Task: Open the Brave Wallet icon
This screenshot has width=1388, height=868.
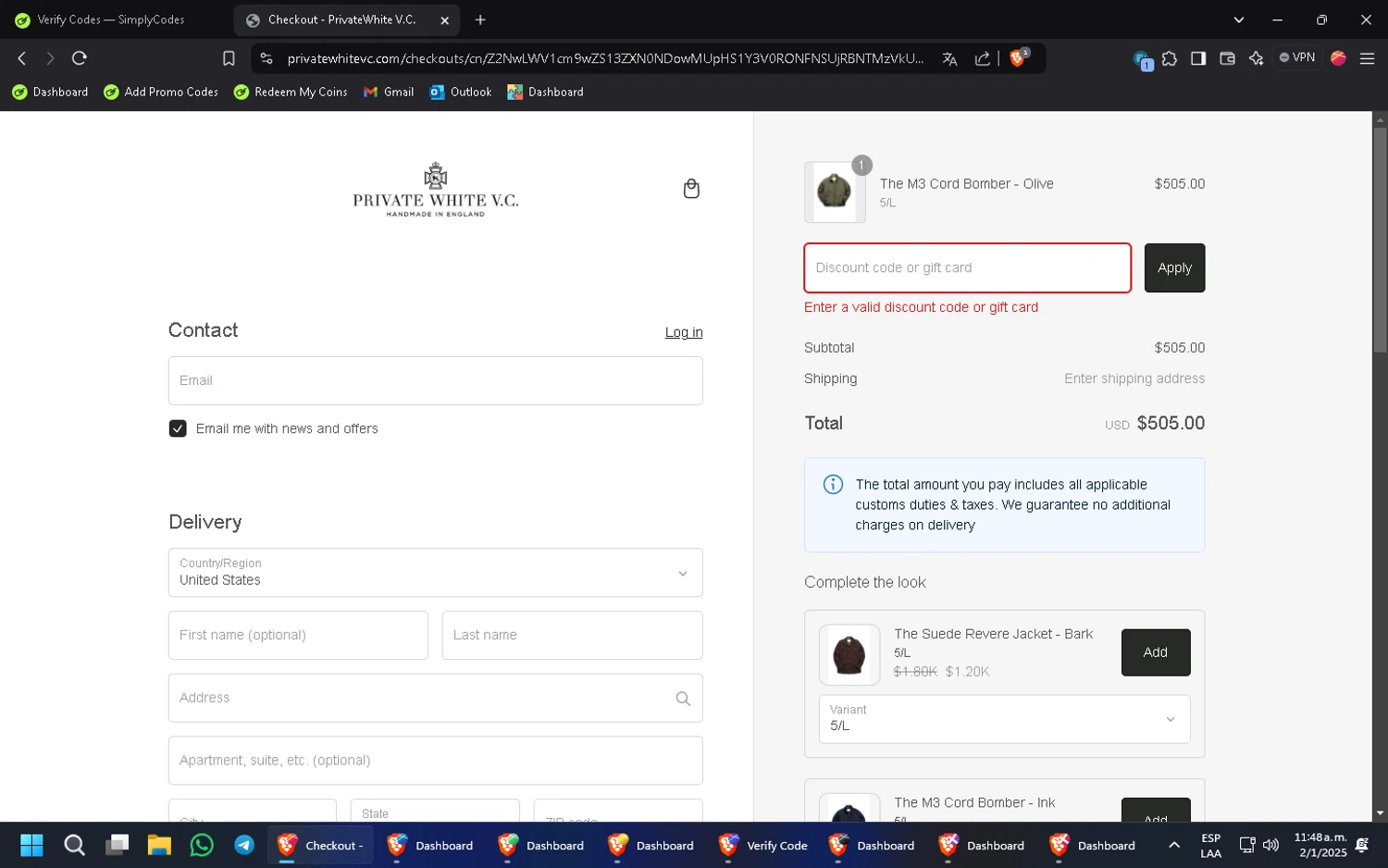Action: 1227,58
